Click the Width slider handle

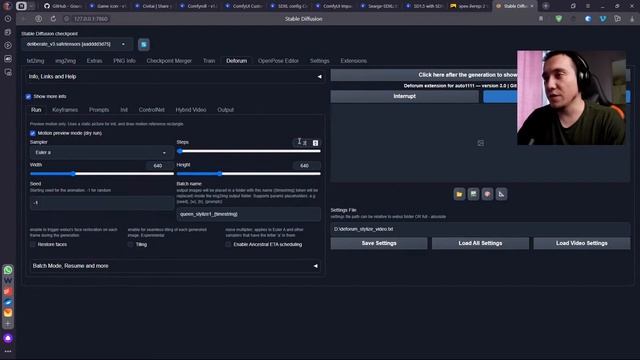(73, 174)
